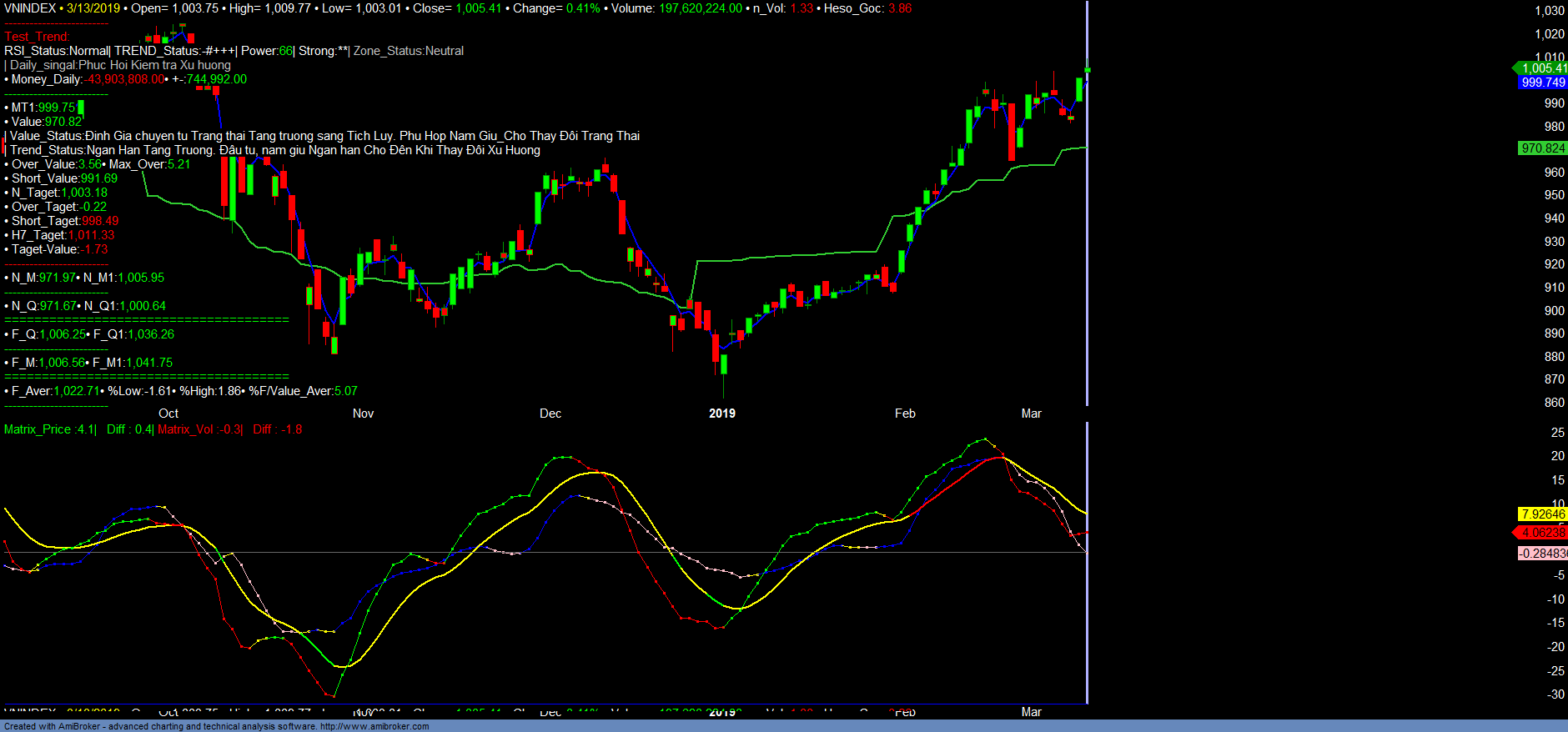Click the Nov label under price chart
Image resolution: width=1568 pixels, height=732 pixels.
363,414
